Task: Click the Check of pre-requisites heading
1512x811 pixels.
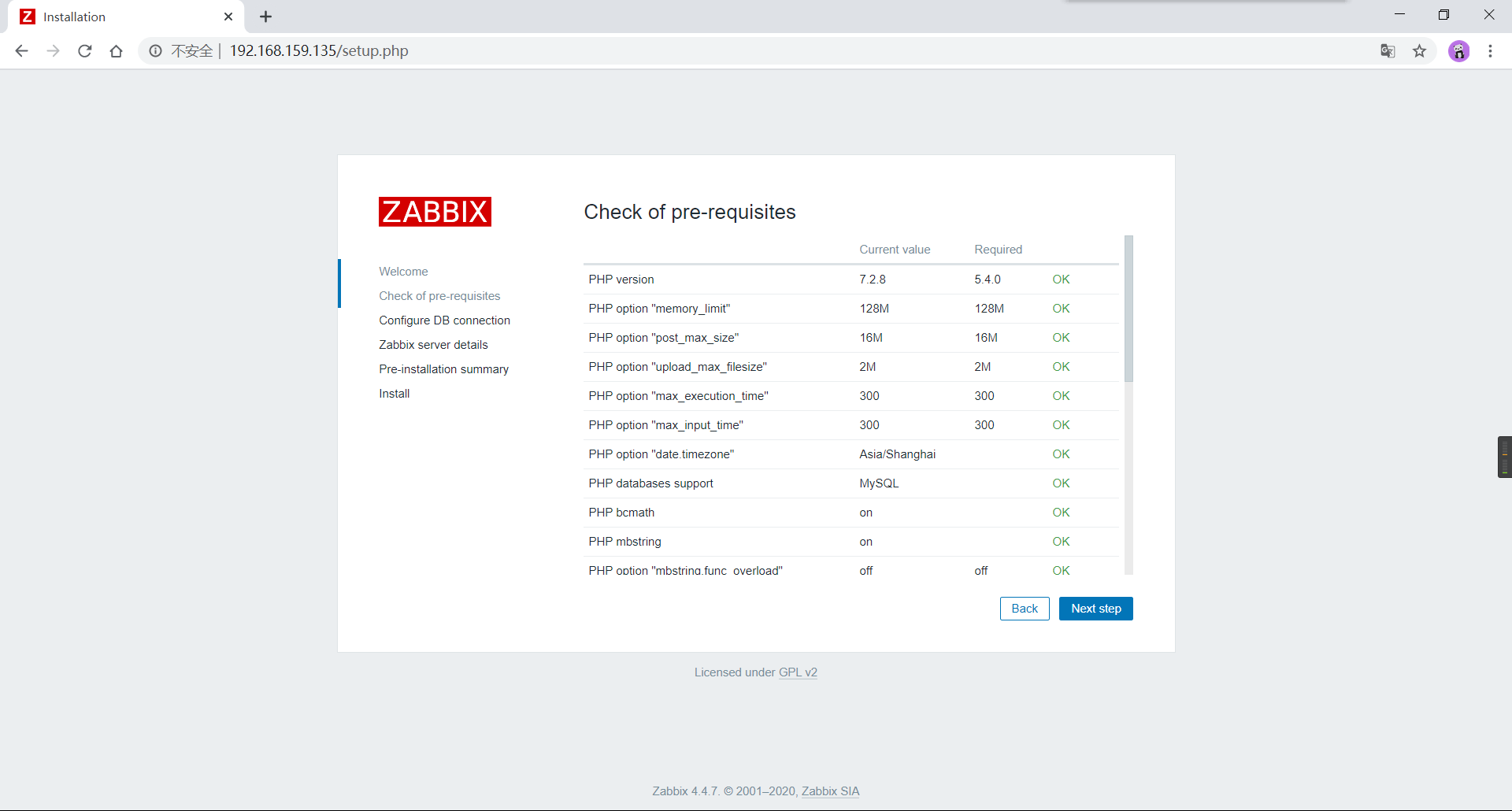Action: 689,212
